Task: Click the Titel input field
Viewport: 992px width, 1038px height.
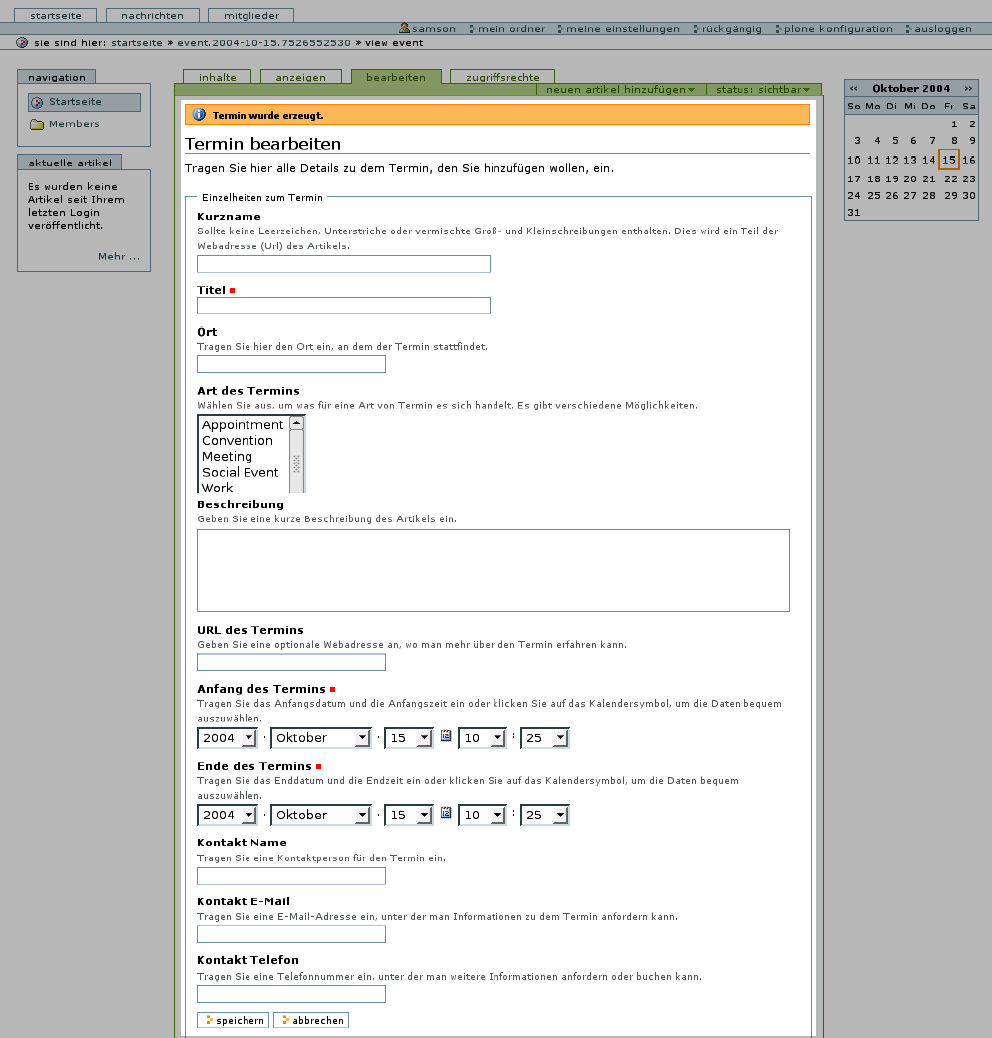Action: point(344,305)
